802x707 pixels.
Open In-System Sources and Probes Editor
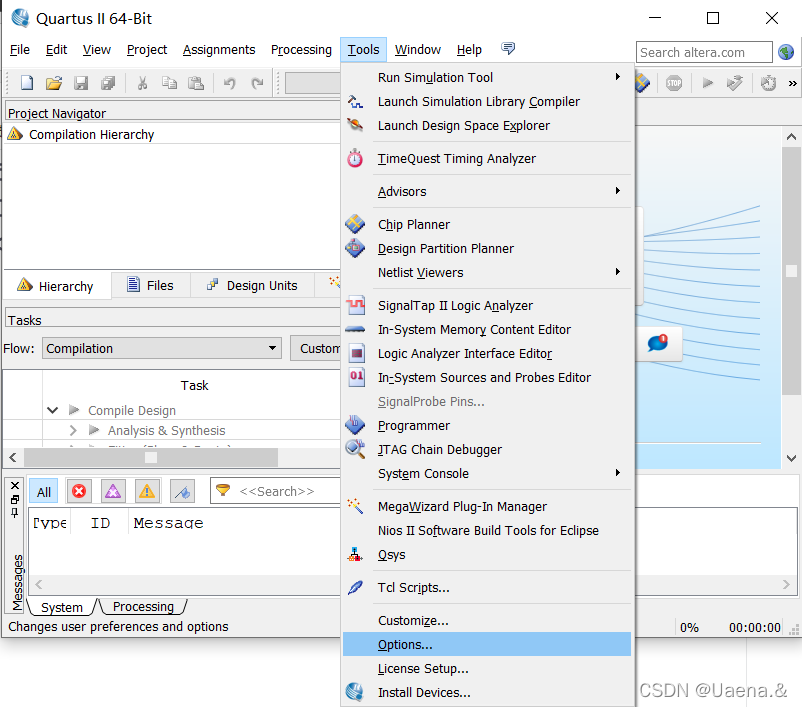pyautogui.click(x=486, y=378)
